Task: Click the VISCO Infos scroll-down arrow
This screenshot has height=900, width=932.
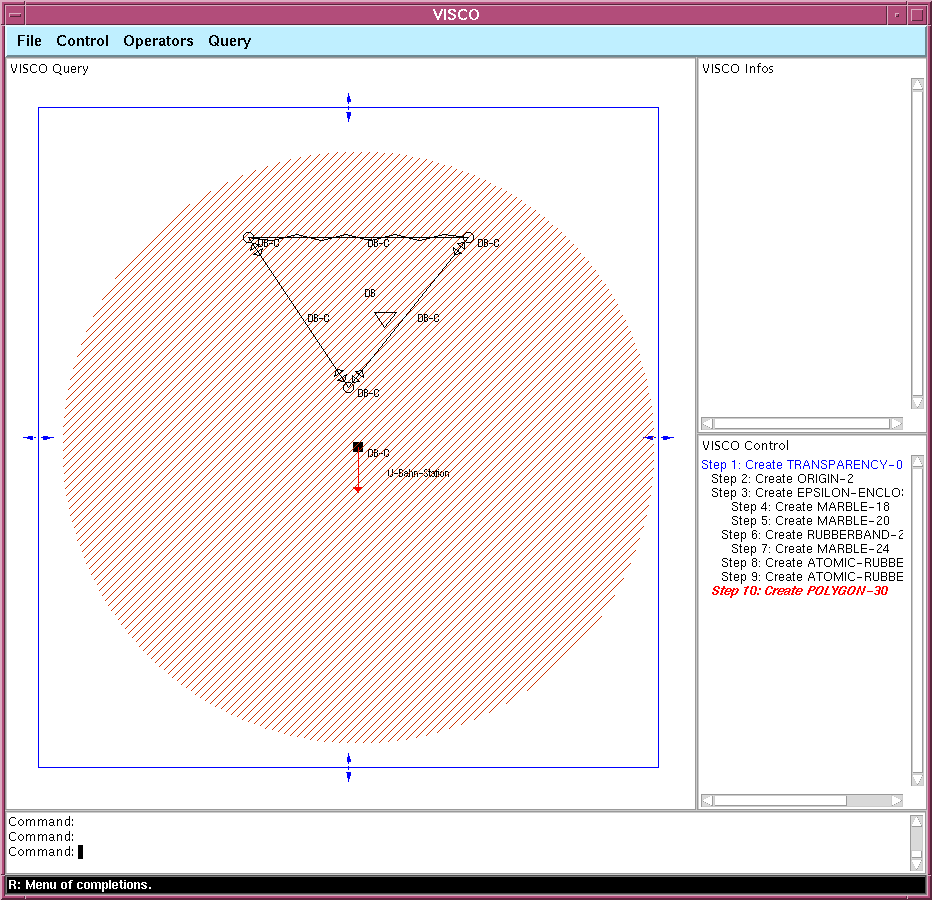Action: [917, 403]
